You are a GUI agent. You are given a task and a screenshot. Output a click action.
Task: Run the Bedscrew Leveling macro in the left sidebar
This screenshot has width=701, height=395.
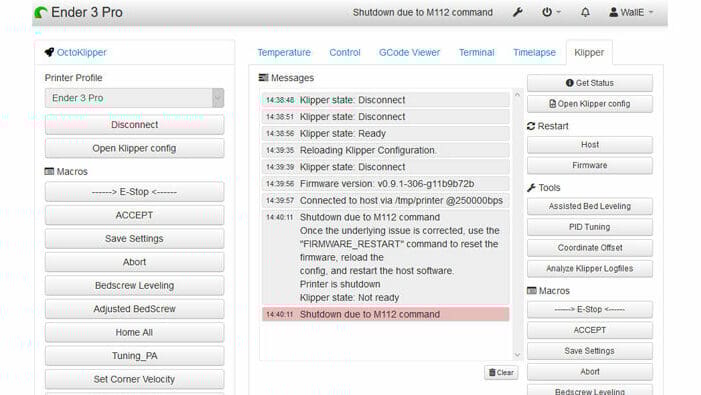pyautogui.click(x=134, y=286)
